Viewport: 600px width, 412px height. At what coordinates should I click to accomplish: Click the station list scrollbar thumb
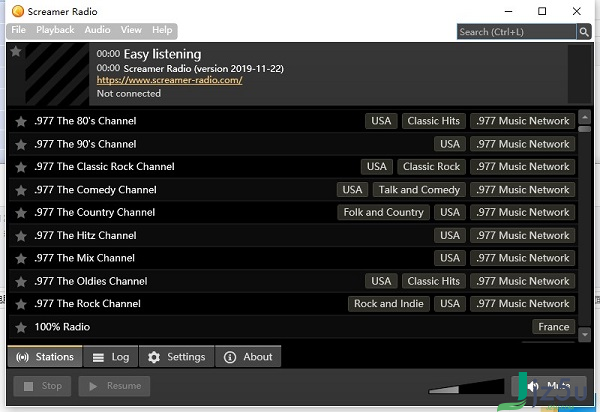pyautogui.click(x=585, y=129)
